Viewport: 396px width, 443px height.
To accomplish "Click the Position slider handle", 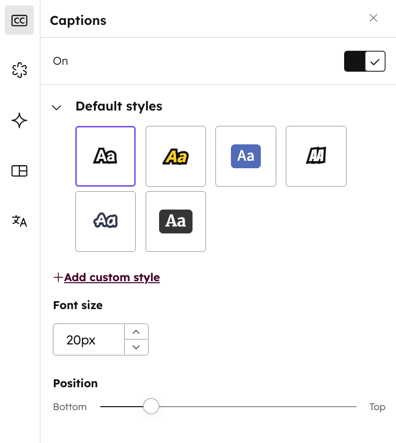I will 151,406.
